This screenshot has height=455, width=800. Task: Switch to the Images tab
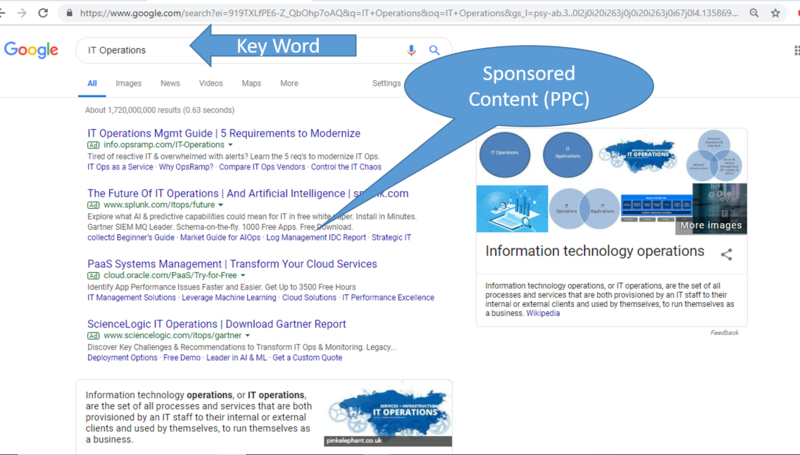(x=129, y=83)
